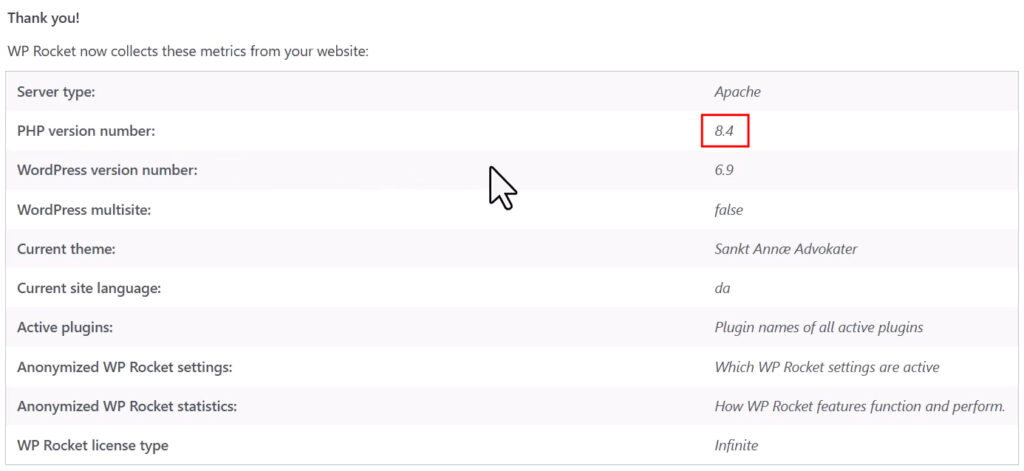Select the site language value 'da'
The height and width of the screenshot is (471, 1024).
722,288
